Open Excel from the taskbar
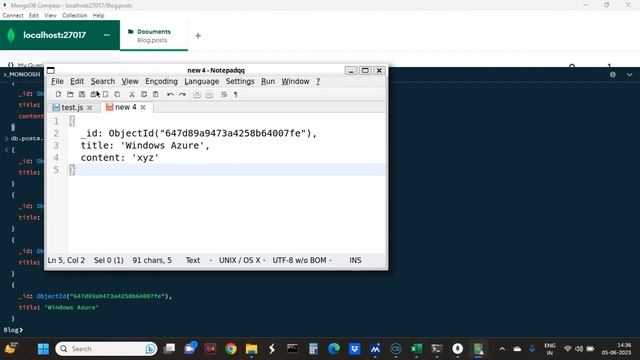The image size is (640, 360). [x=416, y=349]
